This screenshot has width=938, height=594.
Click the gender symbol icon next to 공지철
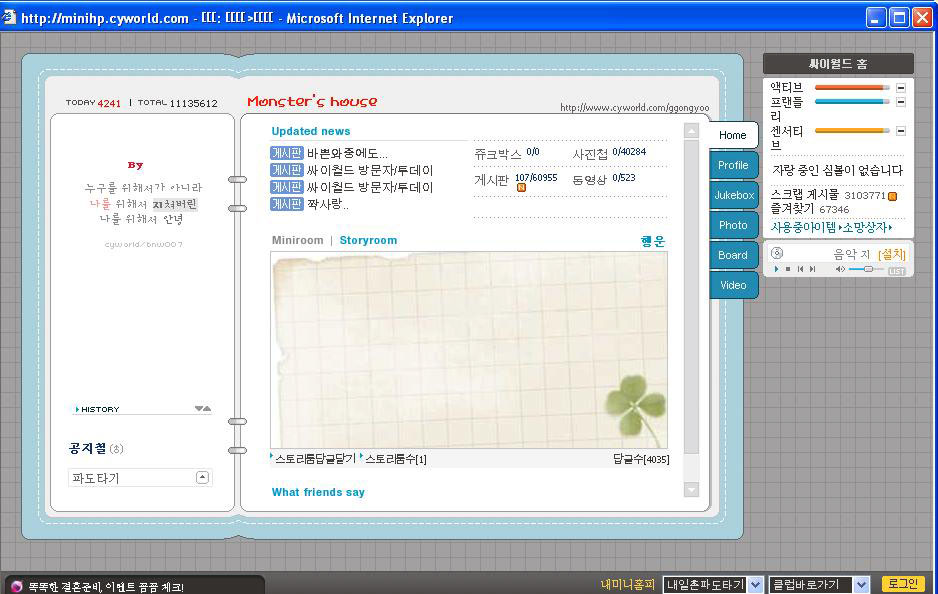pos(117,449)
